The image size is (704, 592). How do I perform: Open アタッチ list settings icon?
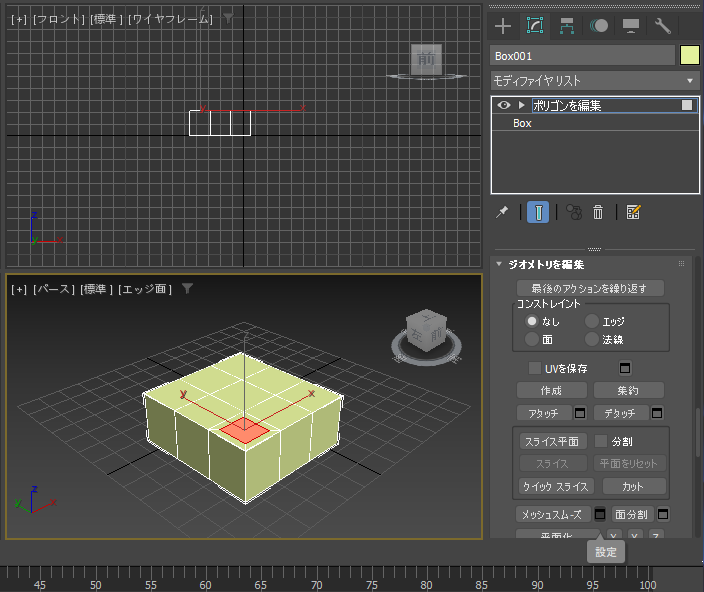tap(580, 413)
